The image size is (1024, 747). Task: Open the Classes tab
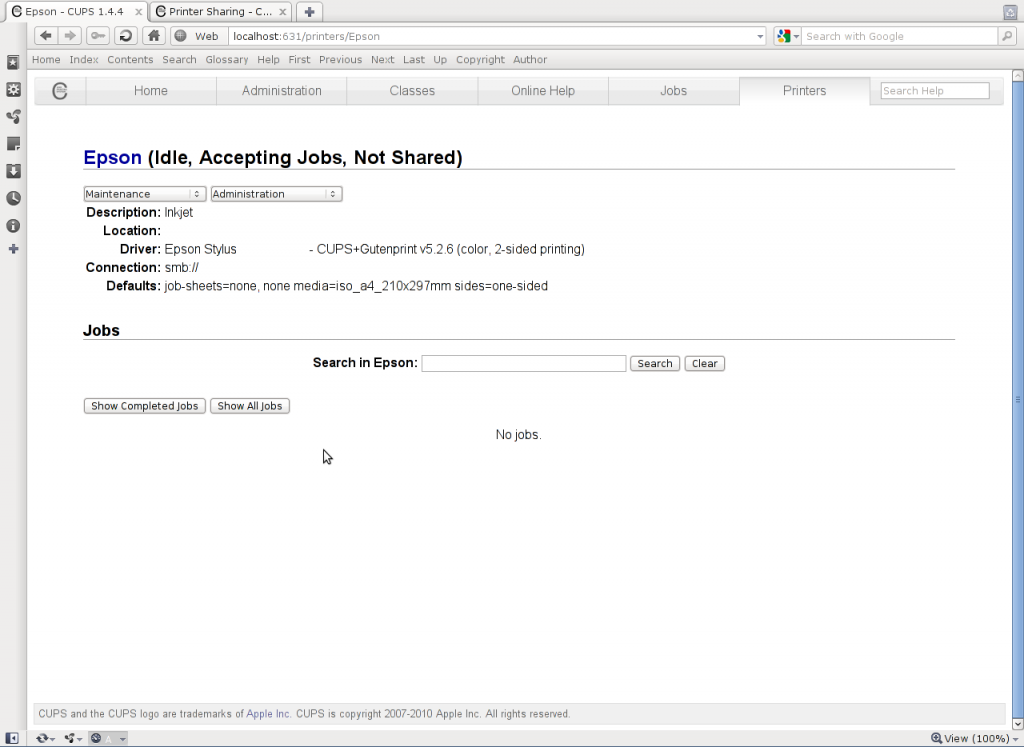[x=412, y=91]
